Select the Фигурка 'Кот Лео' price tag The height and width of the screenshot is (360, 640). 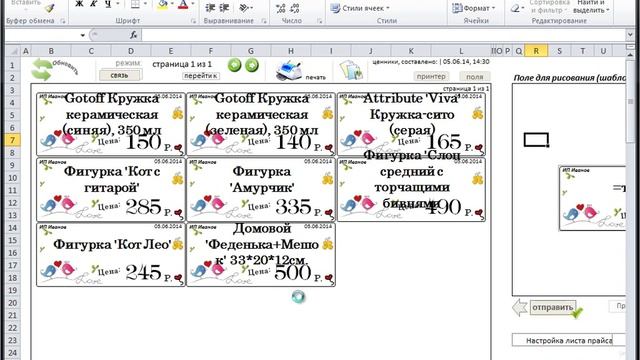click(x=111, y=255)
